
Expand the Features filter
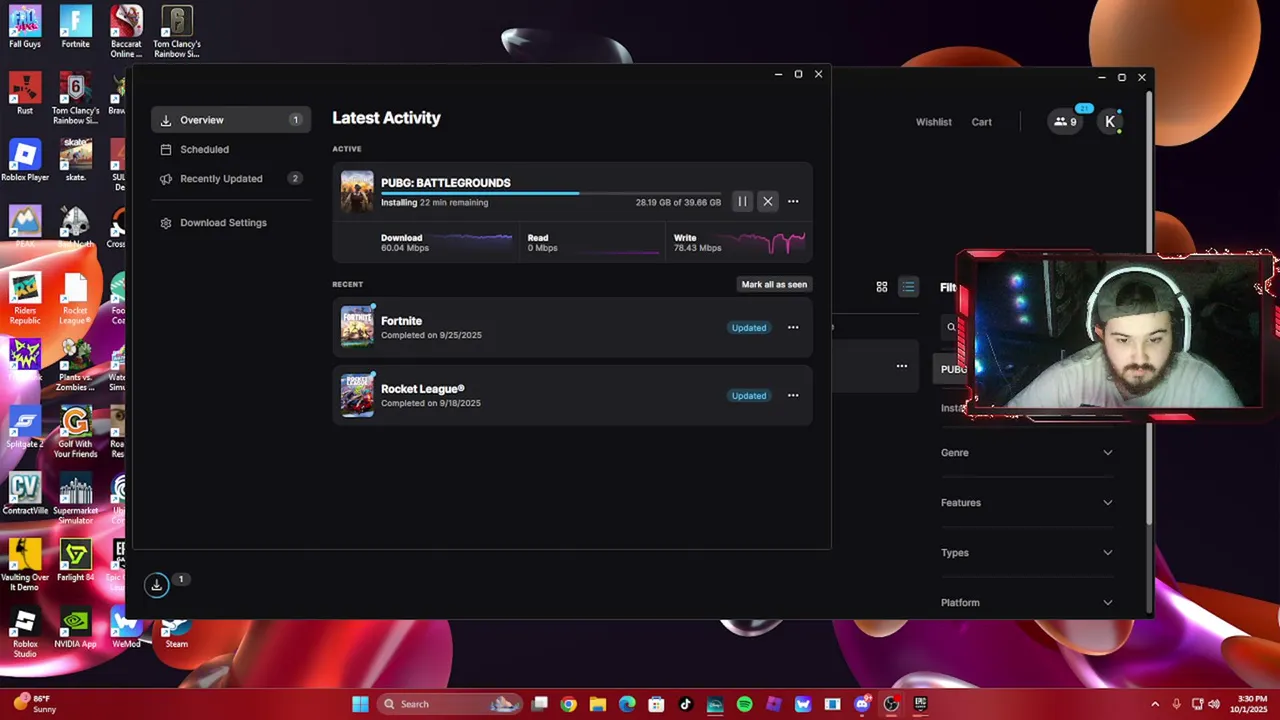1027,503
